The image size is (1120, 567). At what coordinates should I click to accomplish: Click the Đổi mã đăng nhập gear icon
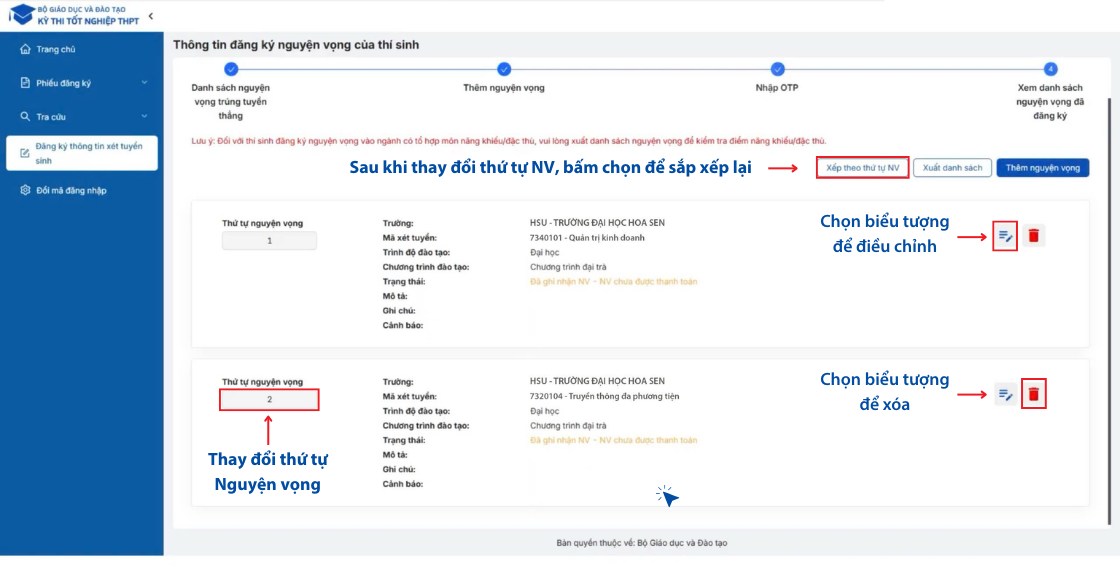26,190
